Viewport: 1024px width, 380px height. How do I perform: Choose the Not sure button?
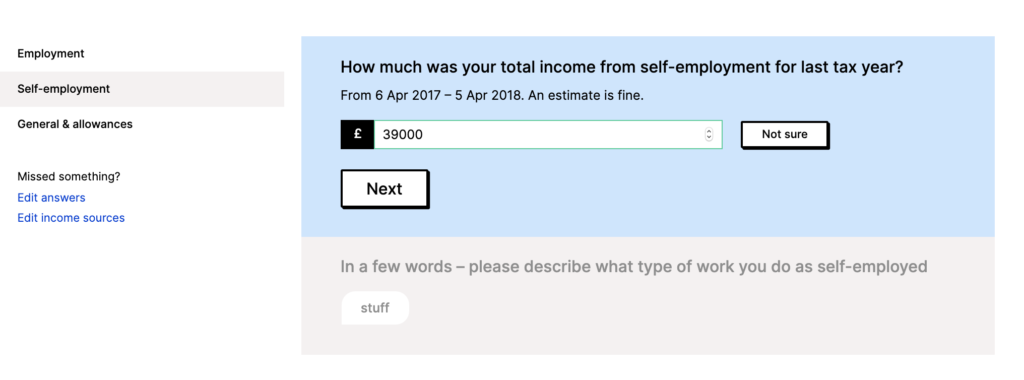784,135
